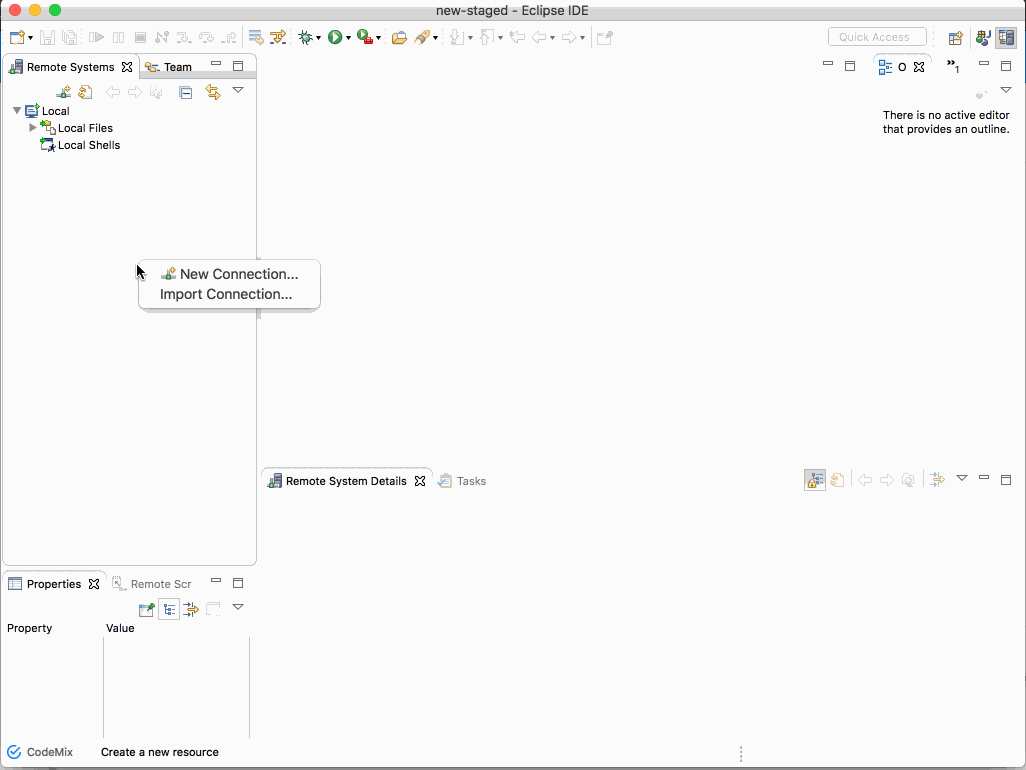The height and width of the screenshot is (770, 1026).
Task: Open the Properties view menu triangle
Action: pos(238,607)
